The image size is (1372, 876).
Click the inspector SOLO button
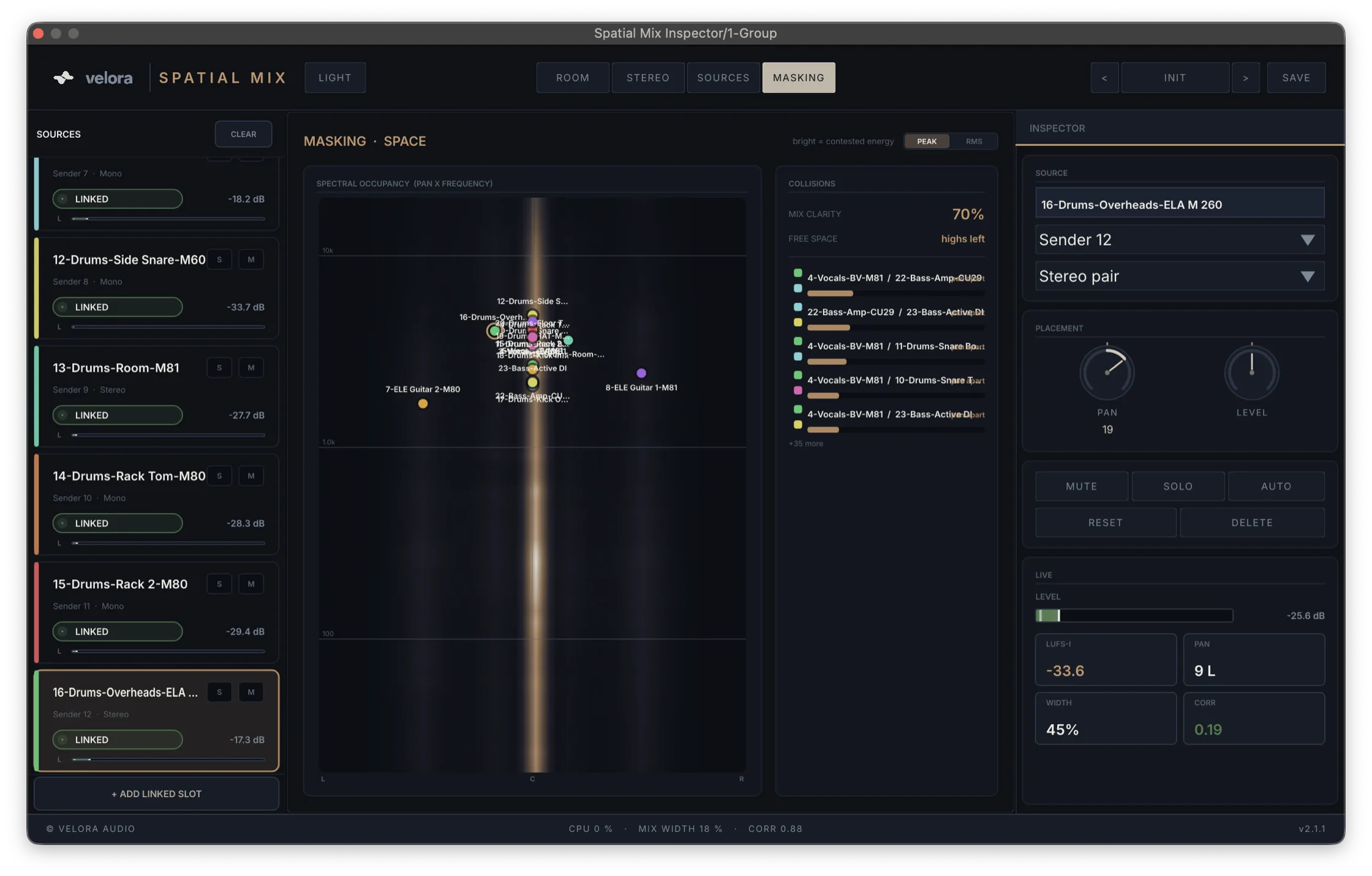point(1178,486)
